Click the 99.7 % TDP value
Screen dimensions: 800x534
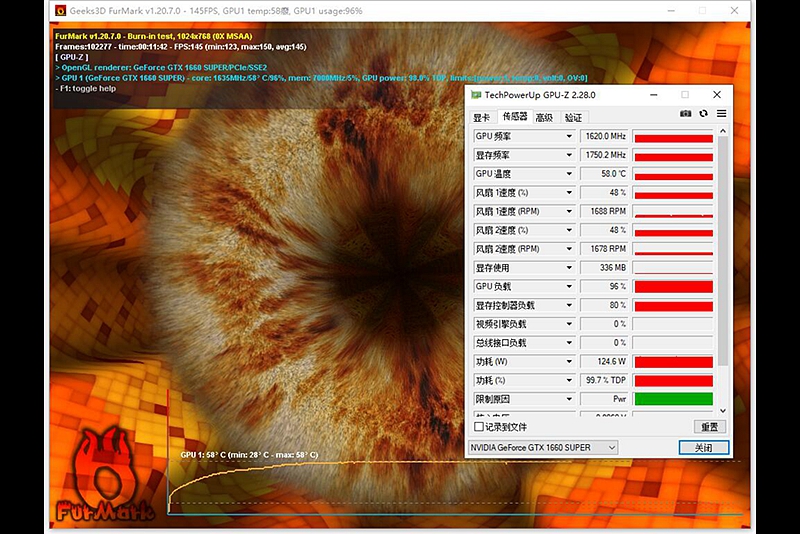pyautogui.click(x=605, y=380)
